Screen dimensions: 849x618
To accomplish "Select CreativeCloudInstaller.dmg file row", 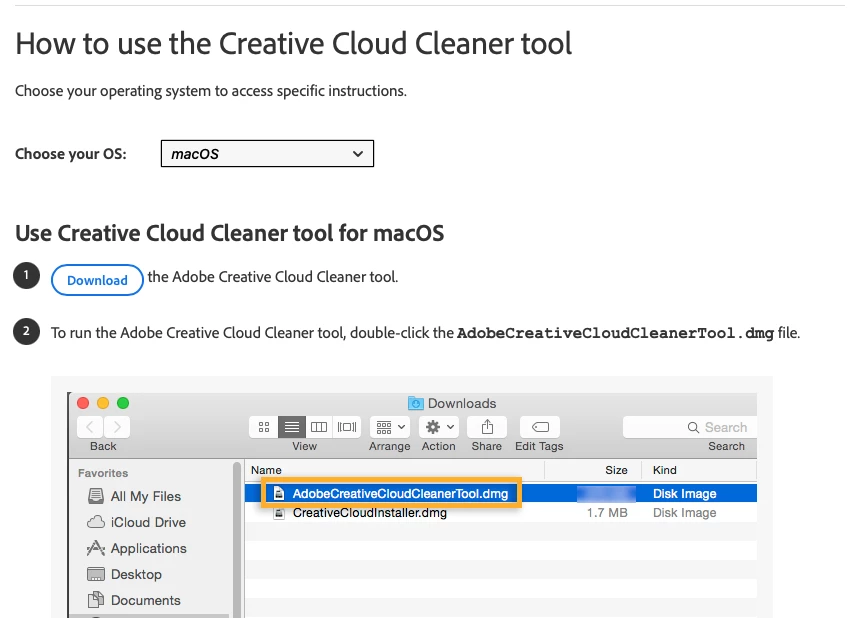I will [x=501, y=512].
